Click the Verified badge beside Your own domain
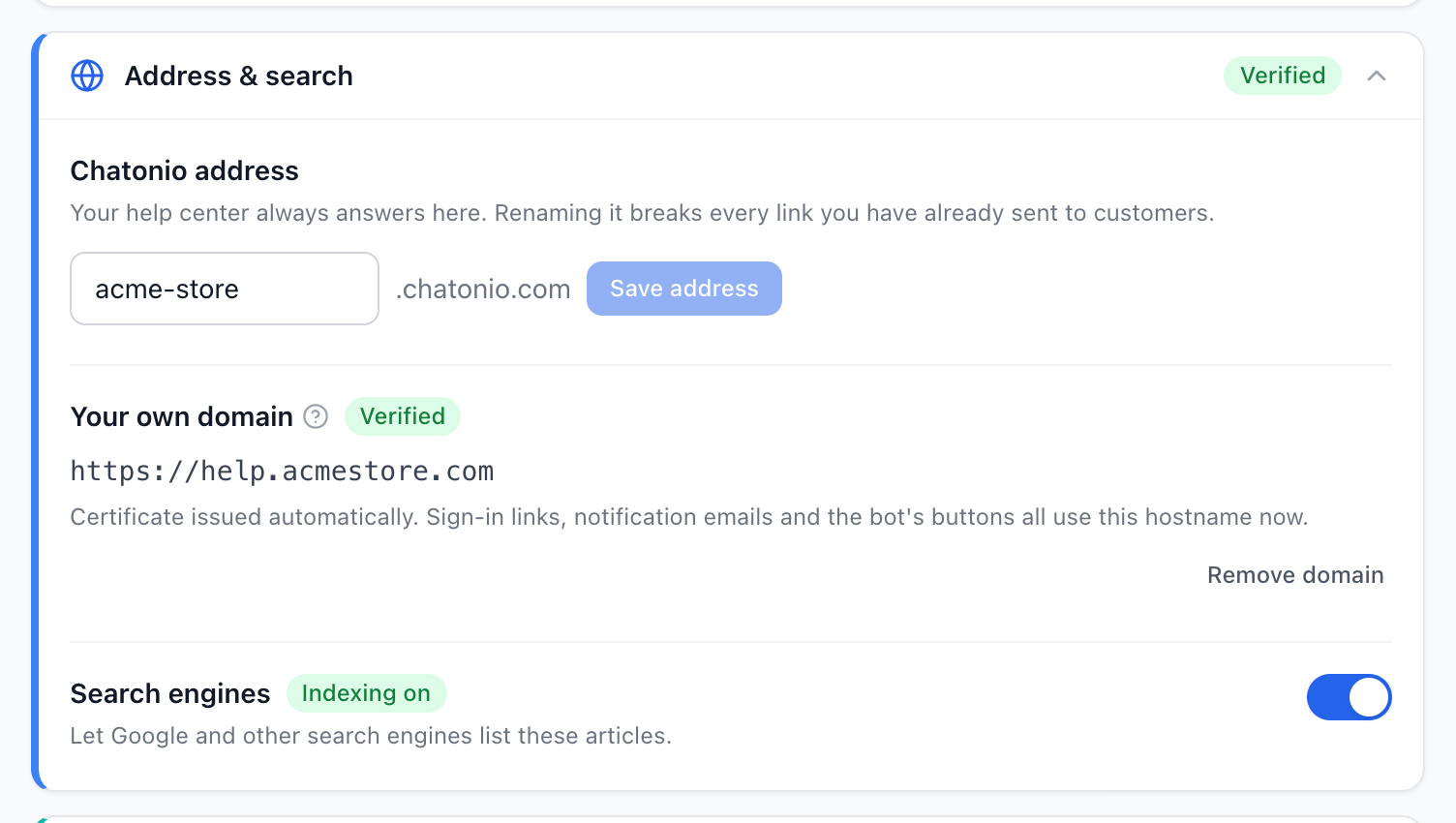This screenshot has width=1456, height=823. click(403, 416)
